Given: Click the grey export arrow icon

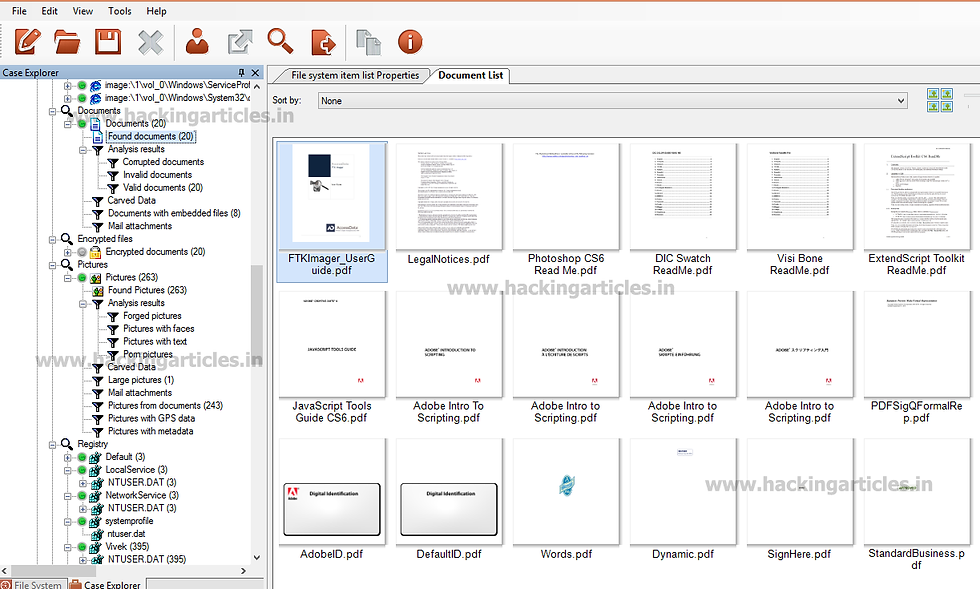Looking at the screenshot, I should [x=240, y=42].
